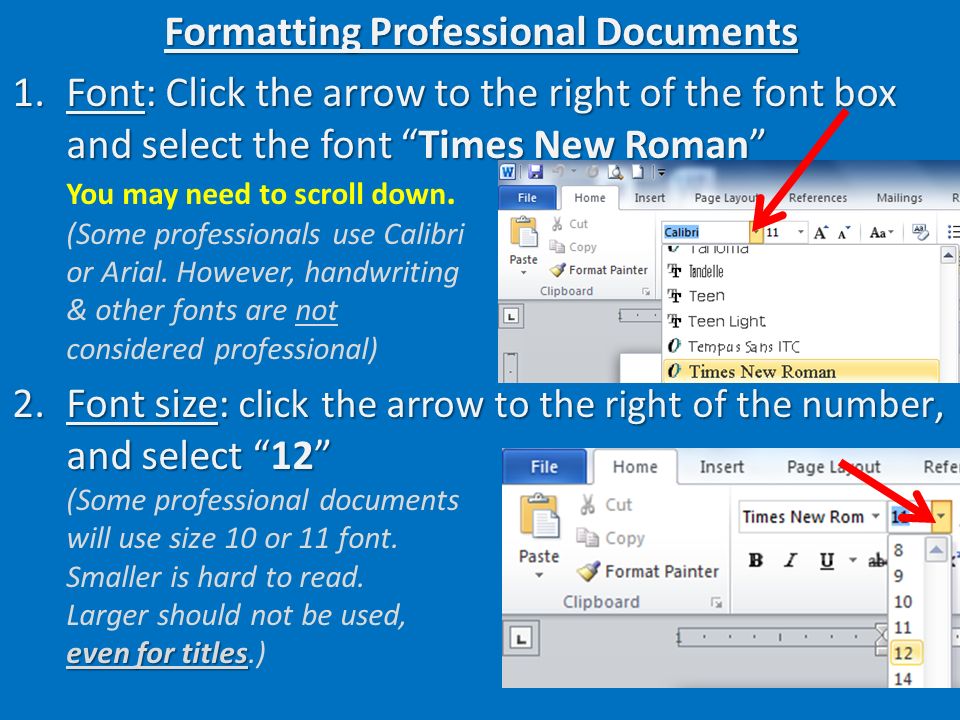Click the font box showing Times New Rom
Screen dimensions: 960x720
(803, 517)
